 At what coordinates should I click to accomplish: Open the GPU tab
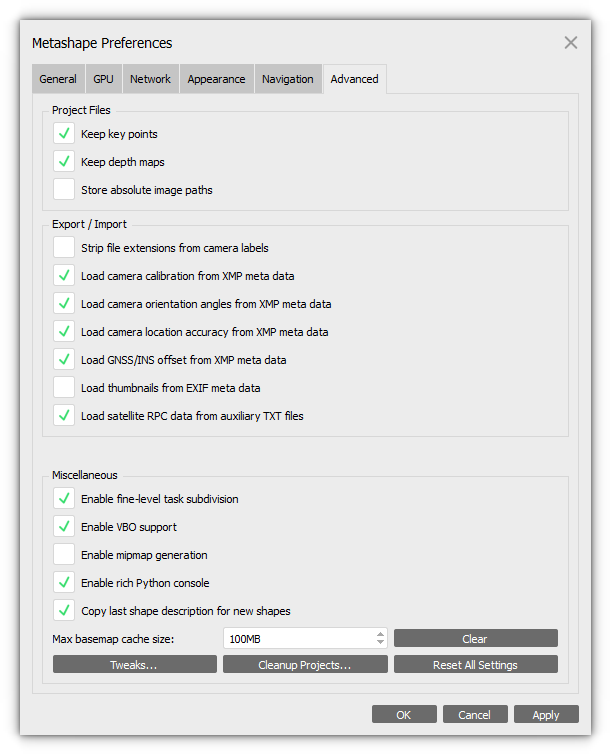tap(103, 79)
